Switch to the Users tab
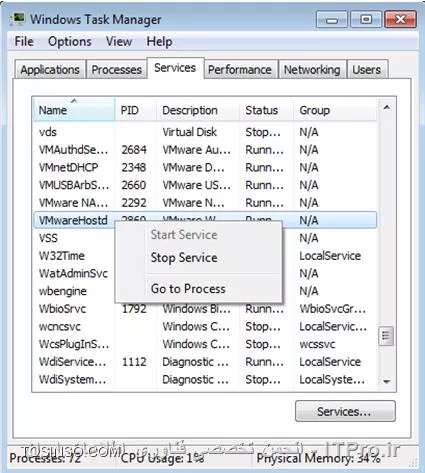Viewport: 425px width, 473px height. [x=367, y=70]
